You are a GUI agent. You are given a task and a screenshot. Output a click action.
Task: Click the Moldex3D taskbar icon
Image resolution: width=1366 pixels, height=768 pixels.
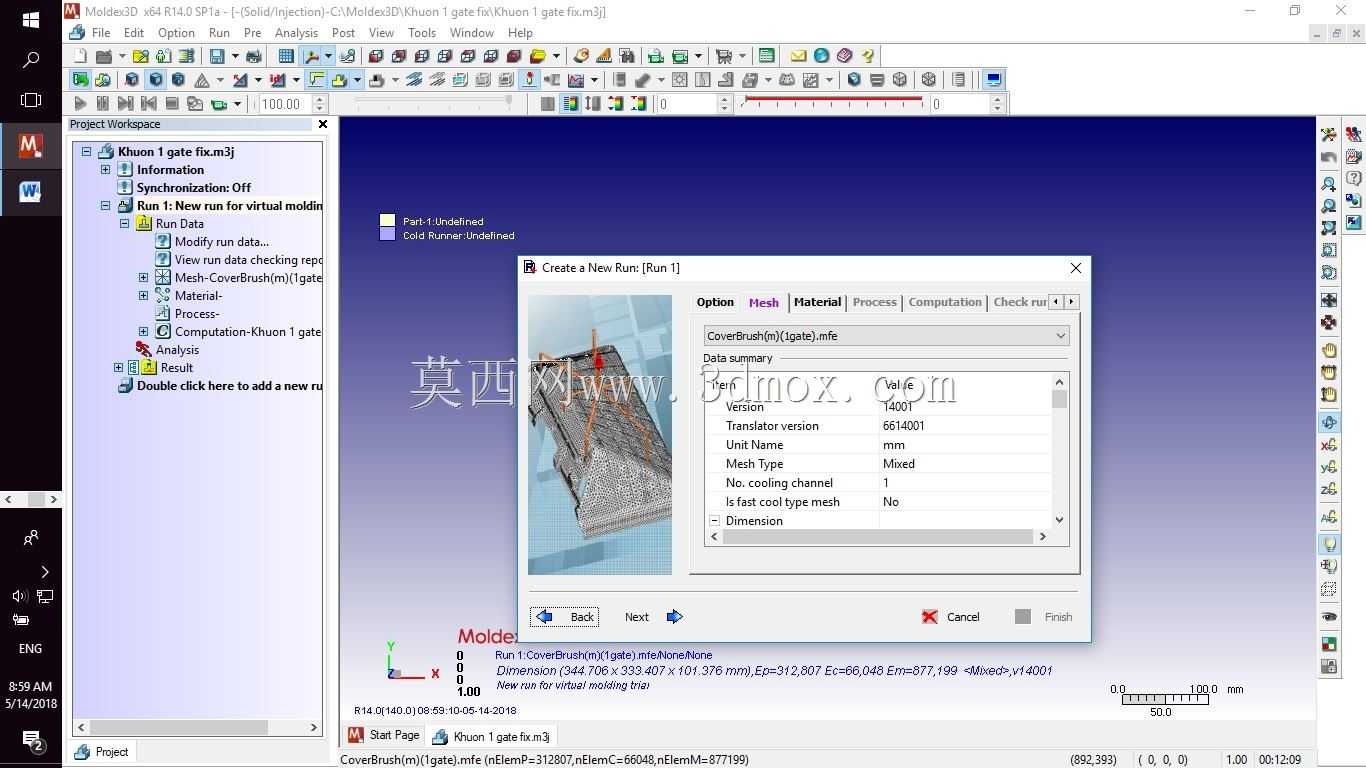point(30,146)
